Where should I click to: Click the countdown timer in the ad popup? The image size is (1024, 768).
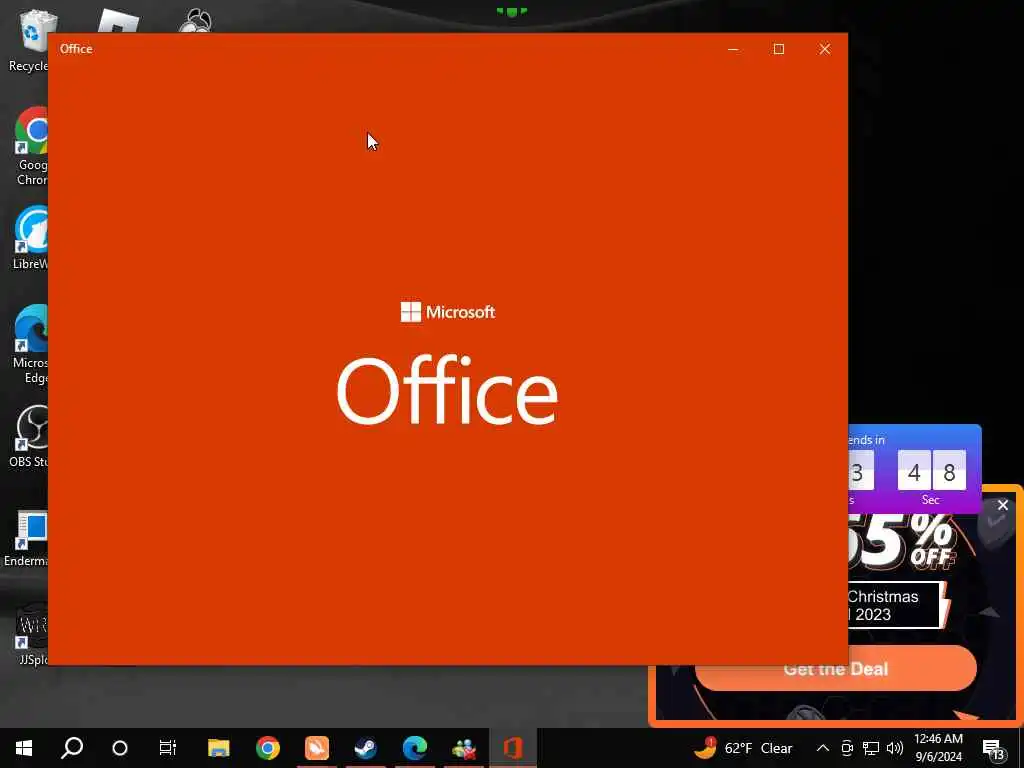(915, 470)
